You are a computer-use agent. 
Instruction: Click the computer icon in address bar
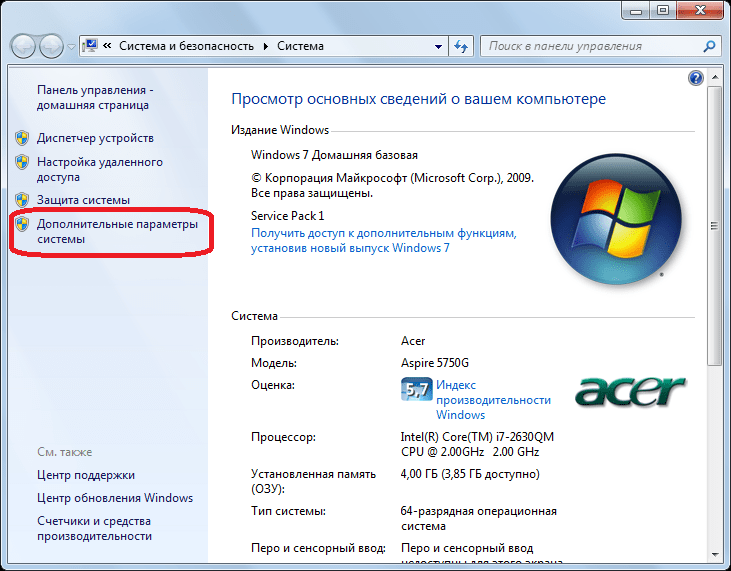(90, 46)
